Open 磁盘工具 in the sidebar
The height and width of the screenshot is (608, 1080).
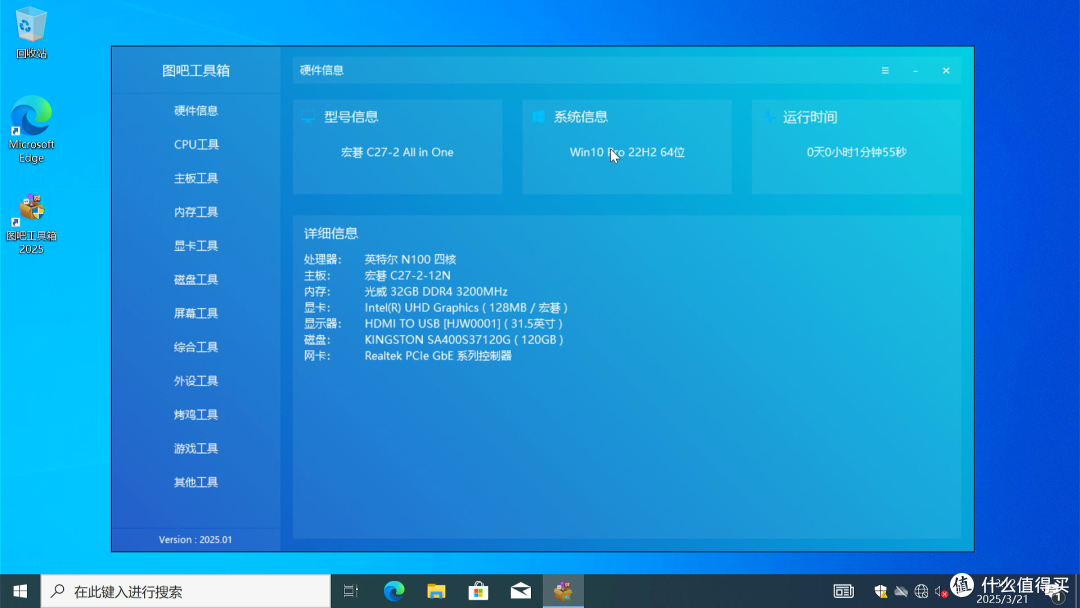coord(196,280)
